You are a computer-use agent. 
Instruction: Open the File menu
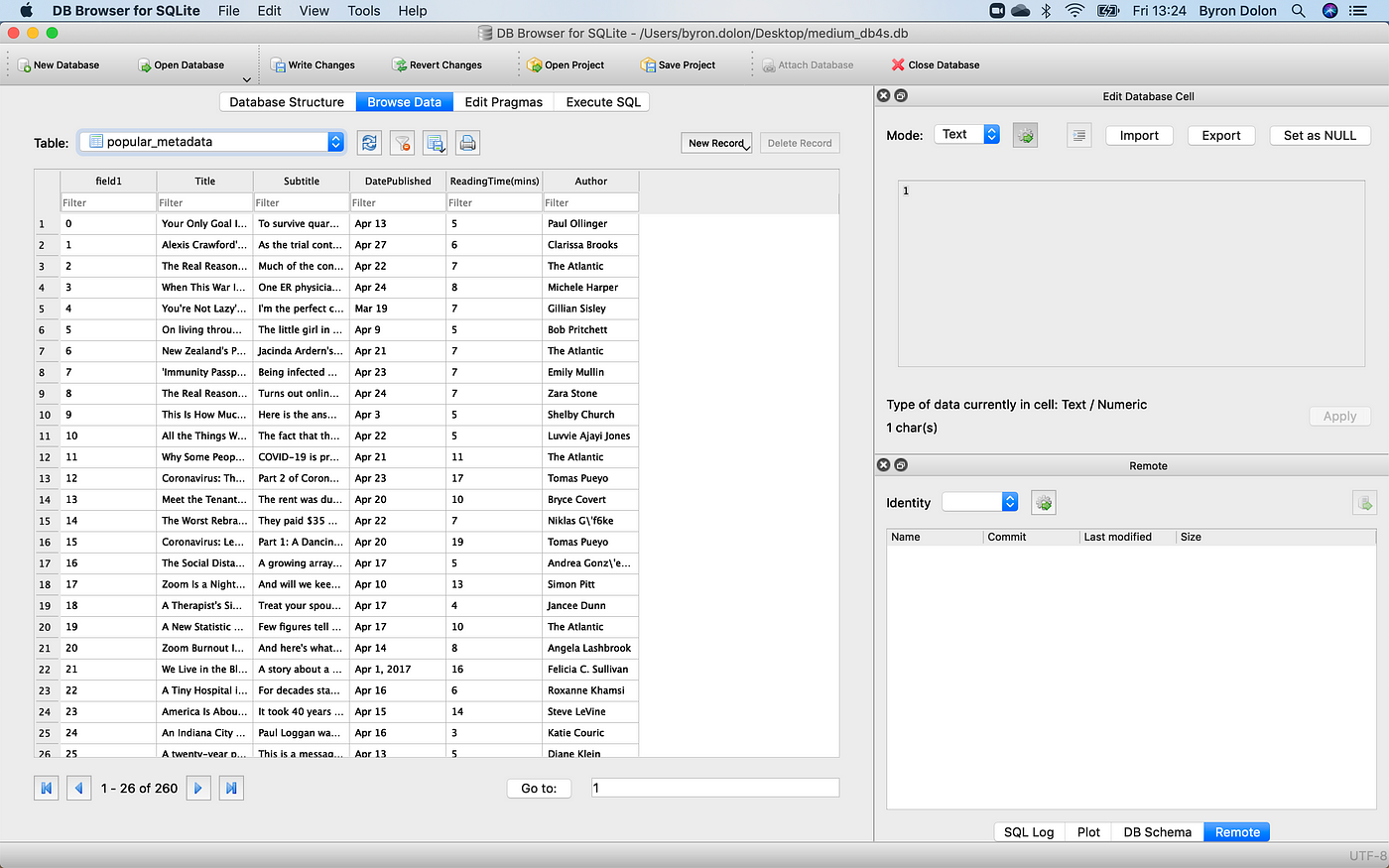[x=229, y=11]
